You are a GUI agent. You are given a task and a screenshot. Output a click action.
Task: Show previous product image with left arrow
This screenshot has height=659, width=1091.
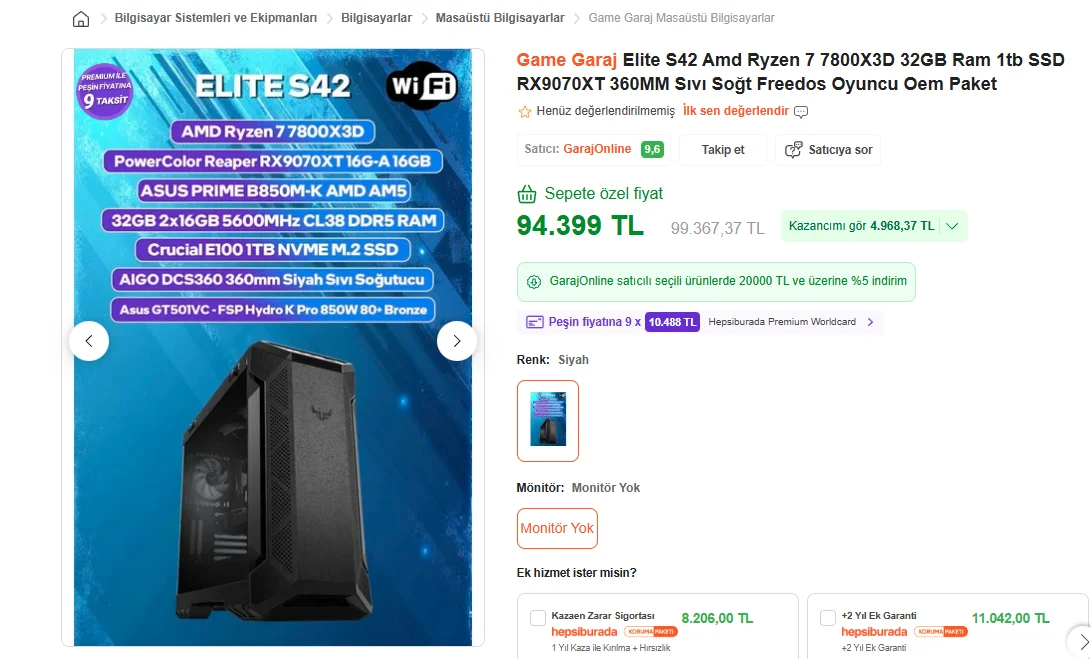pyautogui.click(x=89, y=341)
